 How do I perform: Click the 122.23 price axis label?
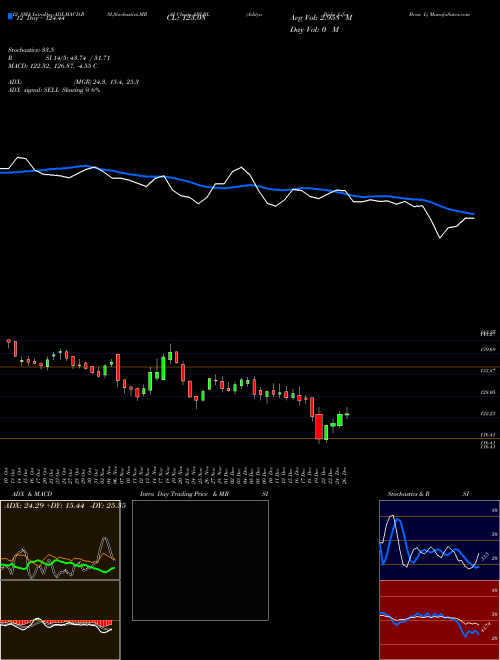coord(487,414)
